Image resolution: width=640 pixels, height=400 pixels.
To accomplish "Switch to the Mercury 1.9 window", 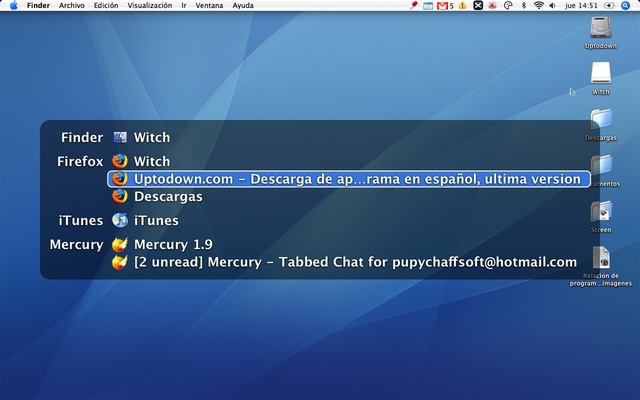I will 173,244.
